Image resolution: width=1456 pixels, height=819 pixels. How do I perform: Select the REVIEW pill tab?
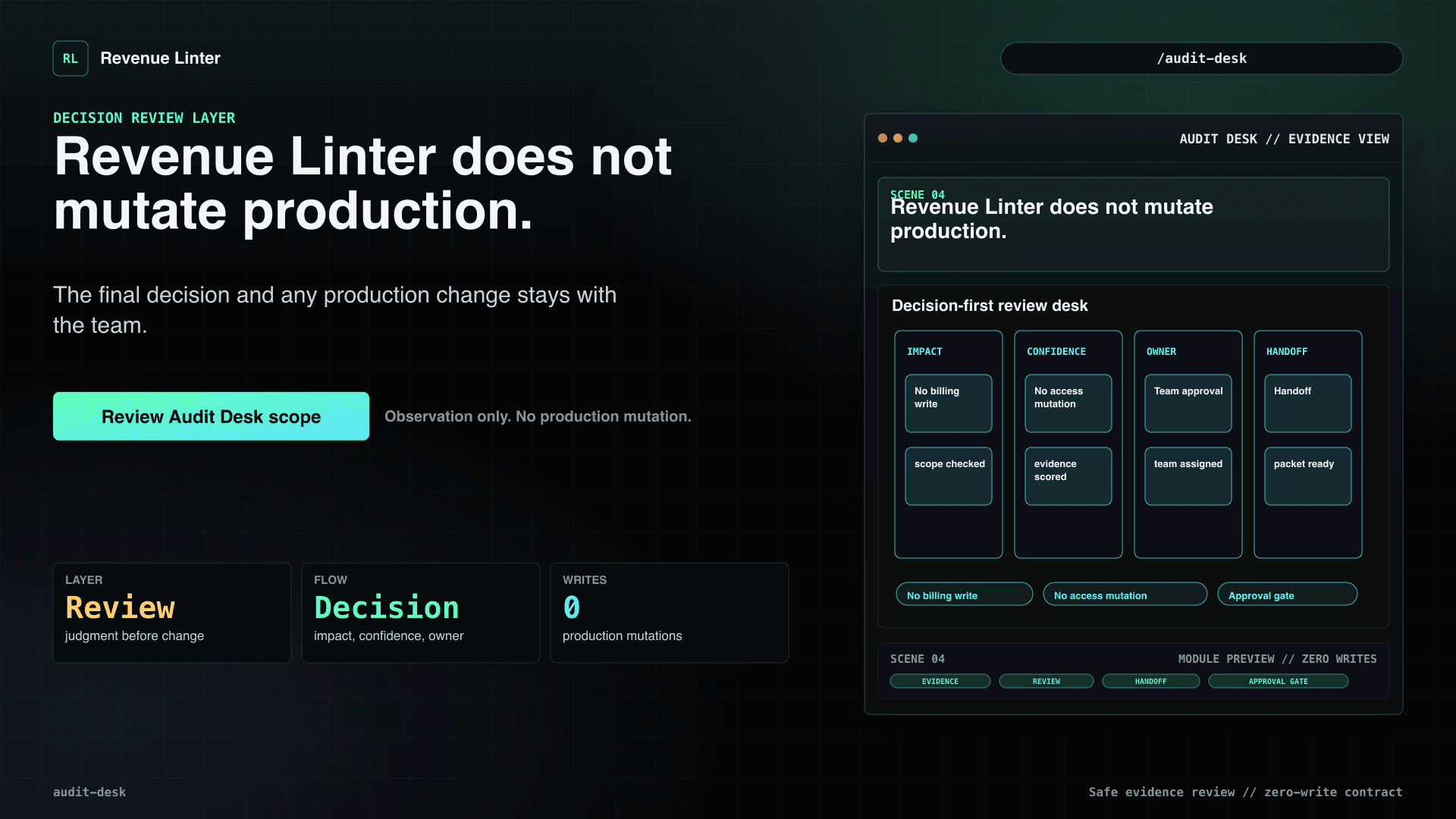point(1046,681)
